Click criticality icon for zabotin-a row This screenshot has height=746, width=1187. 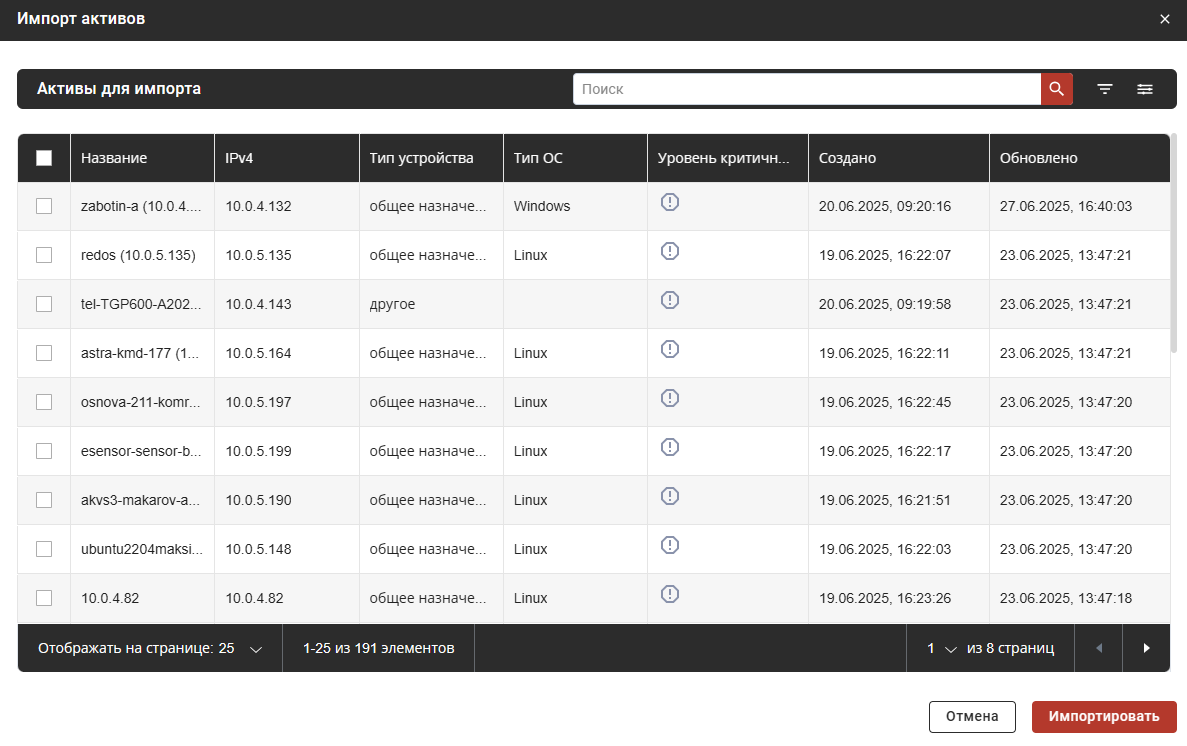coord(670,202)
